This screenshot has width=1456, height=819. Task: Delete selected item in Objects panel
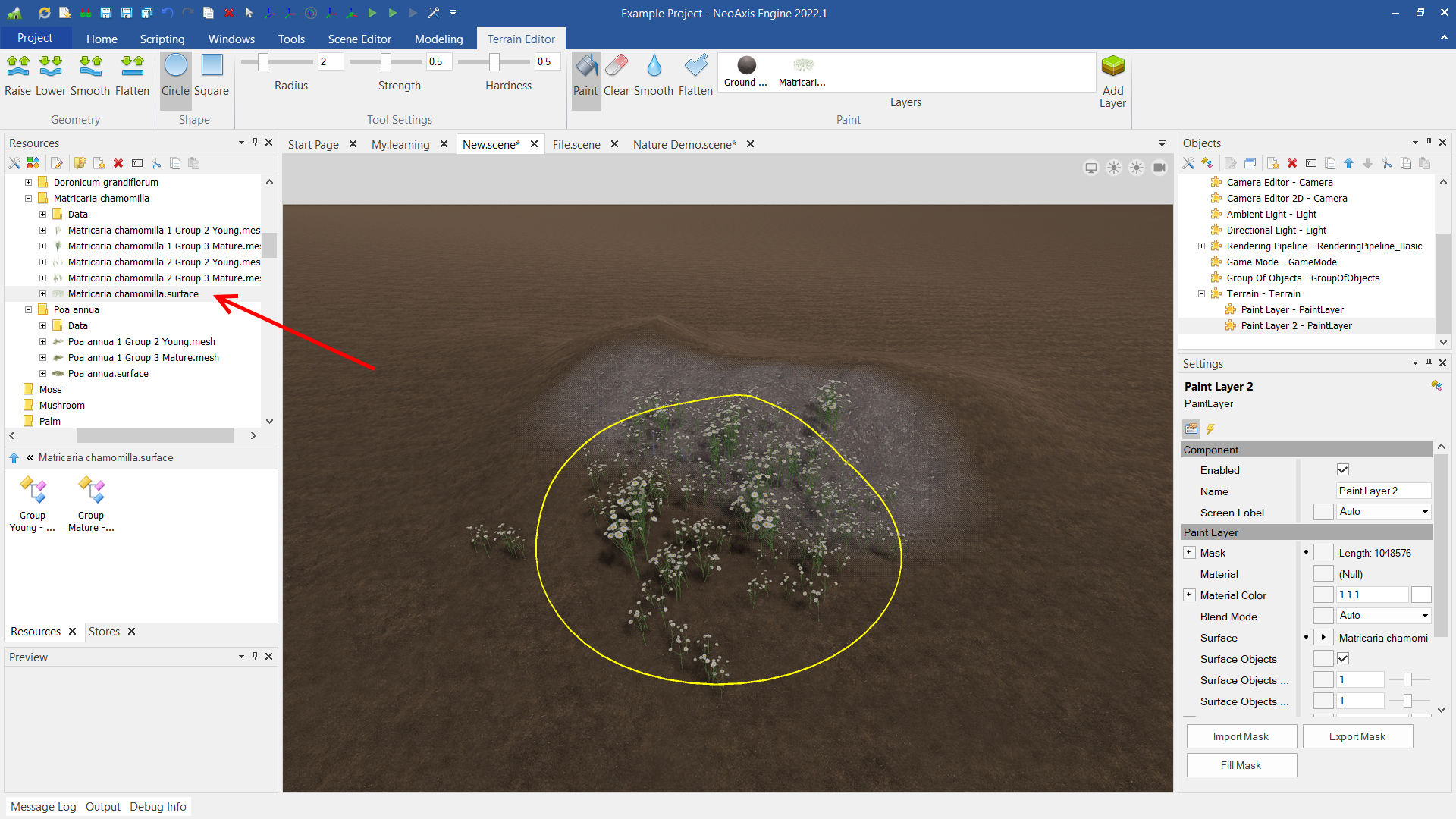[1292, 163]
